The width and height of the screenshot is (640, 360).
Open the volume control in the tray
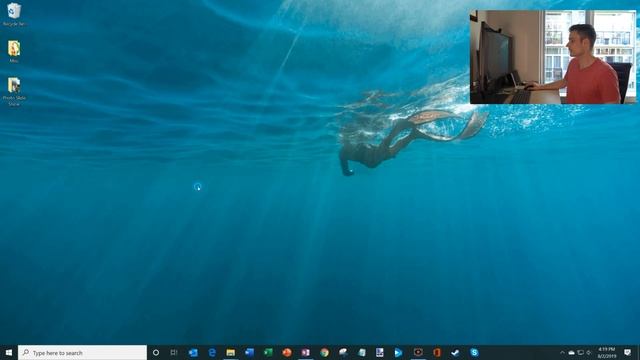pyautogui.click(x=589, y=353)
